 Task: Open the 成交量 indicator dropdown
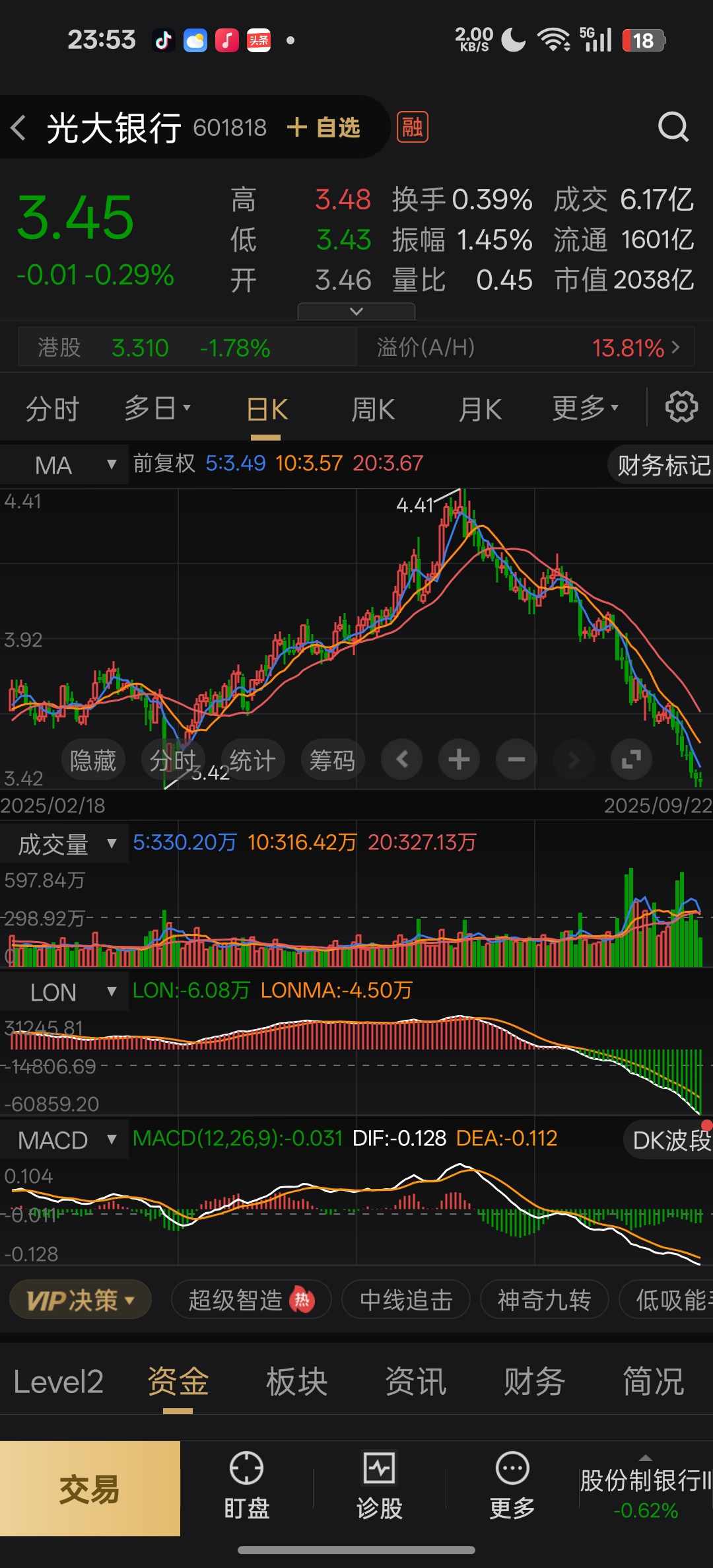[64, 844]
